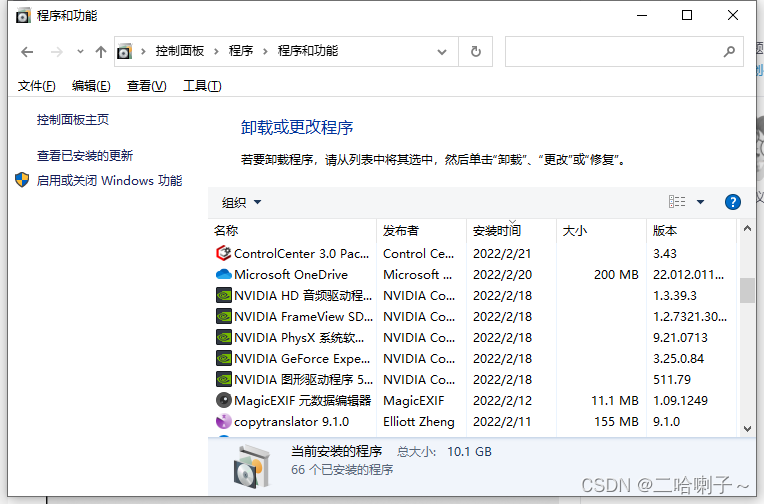Click the Forward navigation arrow
Screen dimensions: 764x504
click(57, 52)
